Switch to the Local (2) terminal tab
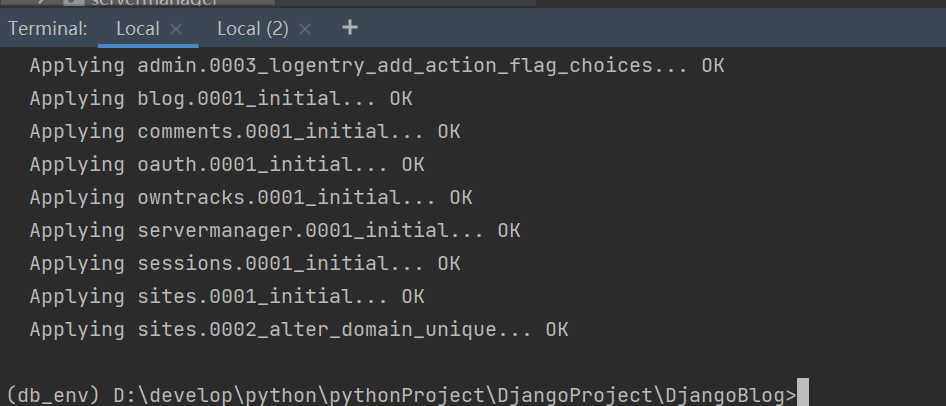The width and height of the screenshot is (946, 406). click(x=252, y=29)
